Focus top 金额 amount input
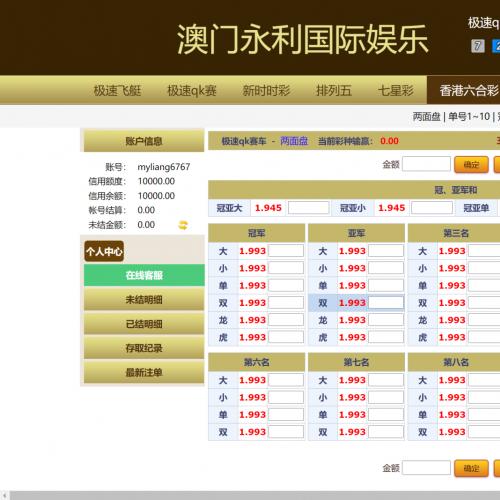Viewport: 500px width, 500px height. point(426,164)
